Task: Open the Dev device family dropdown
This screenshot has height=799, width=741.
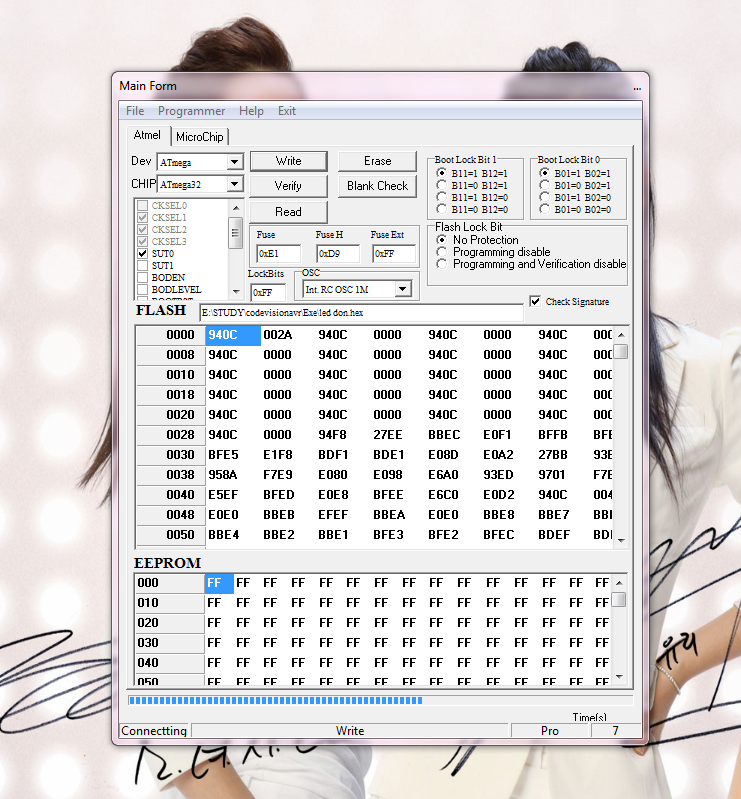Action: 234,162
